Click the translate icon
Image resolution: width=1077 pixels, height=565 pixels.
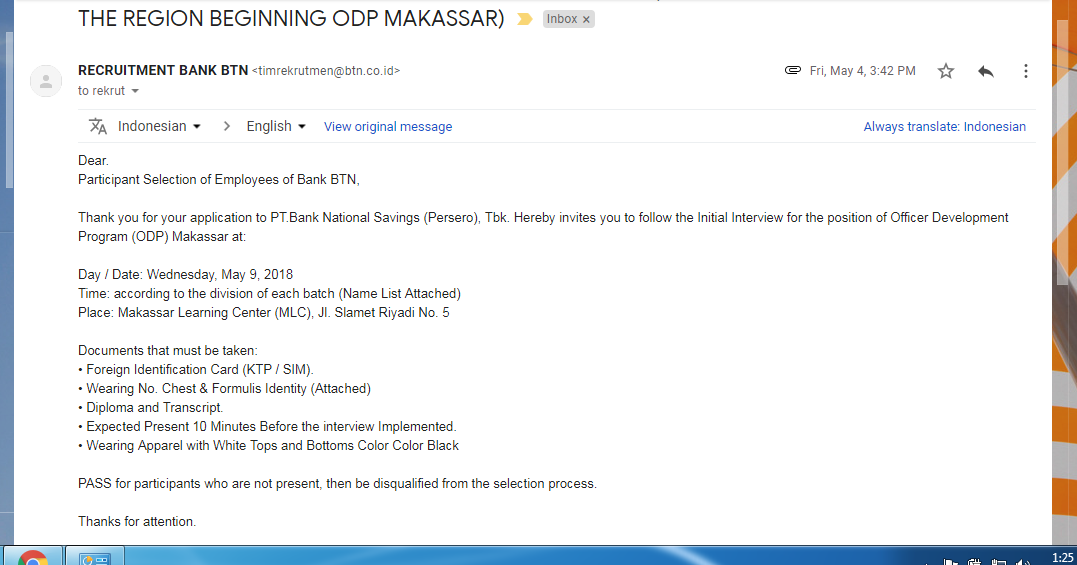click(x=98, y=126)
